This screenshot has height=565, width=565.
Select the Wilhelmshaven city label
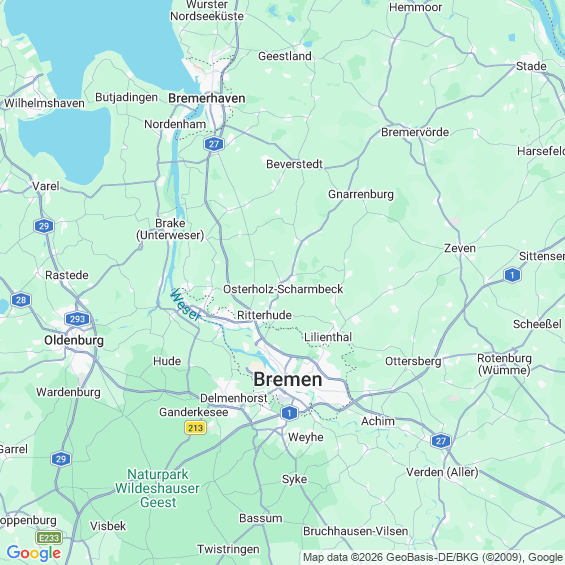[x=44, y=103]
